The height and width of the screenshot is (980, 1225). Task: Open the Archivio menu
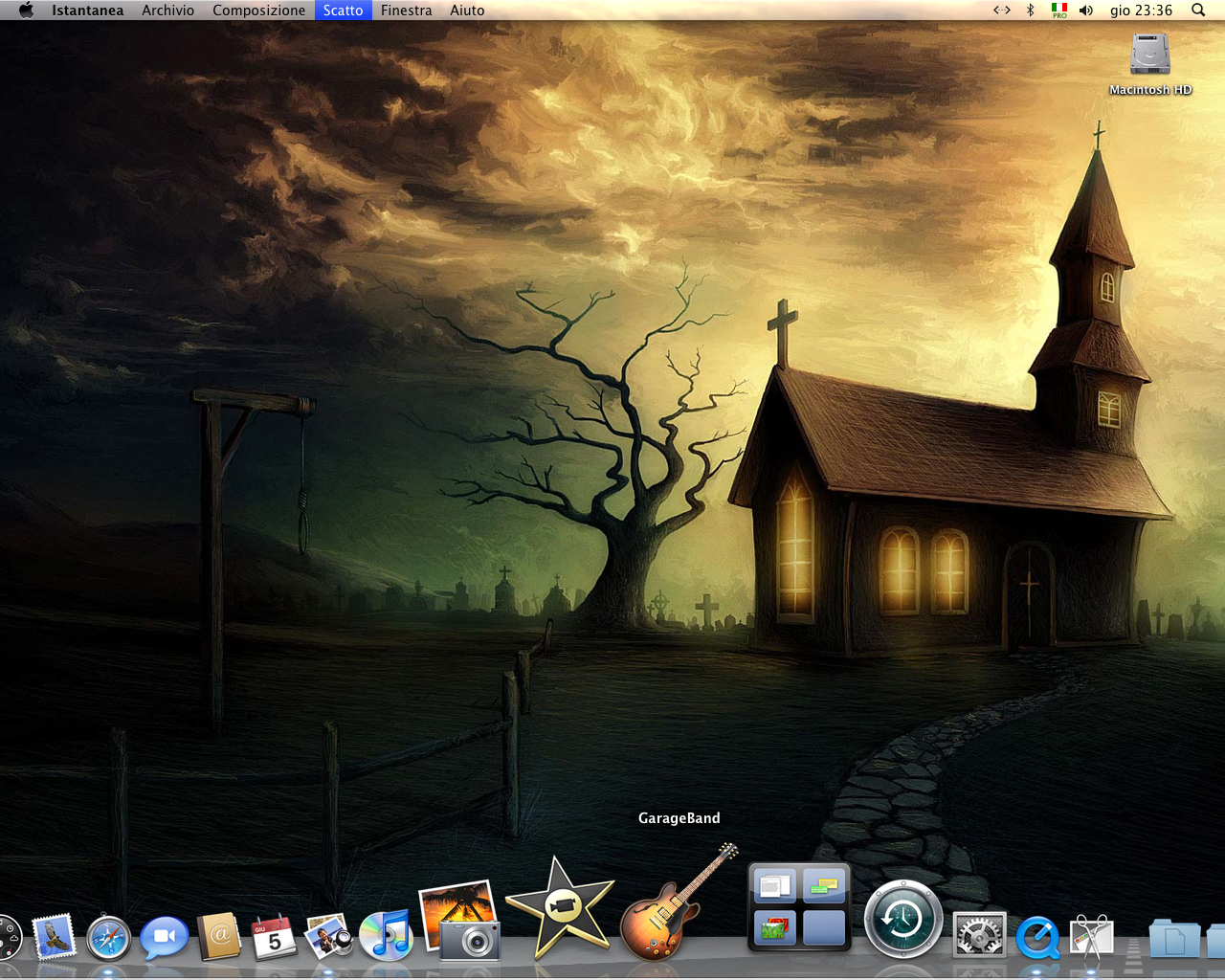[167, 11]
